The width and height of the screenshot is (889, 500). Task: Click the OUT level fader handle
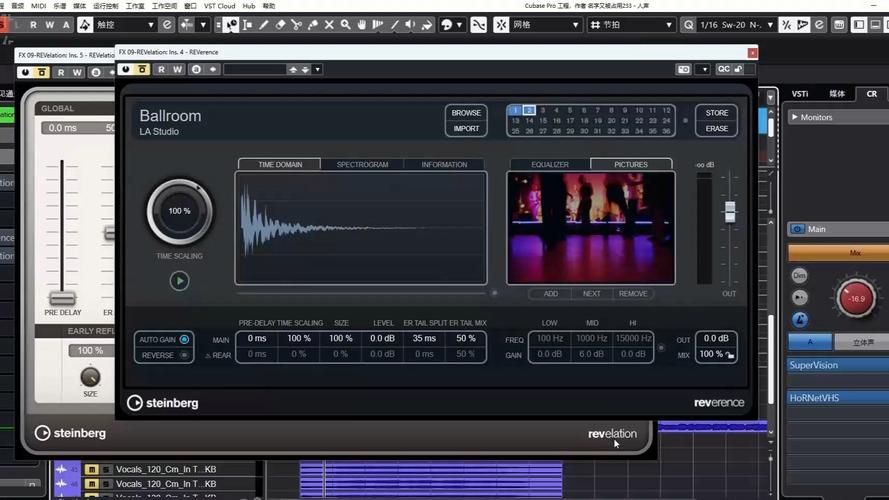click(729, 211)
